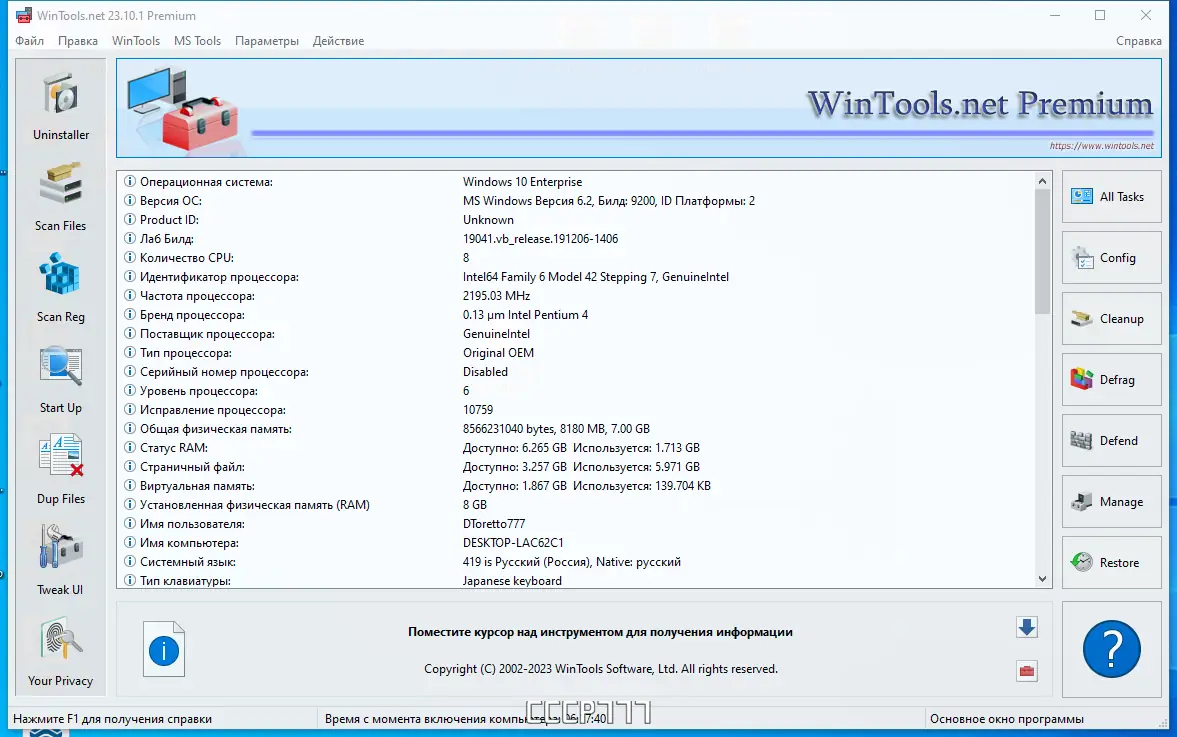Click the Исправление процессора row label

point(212,410)
